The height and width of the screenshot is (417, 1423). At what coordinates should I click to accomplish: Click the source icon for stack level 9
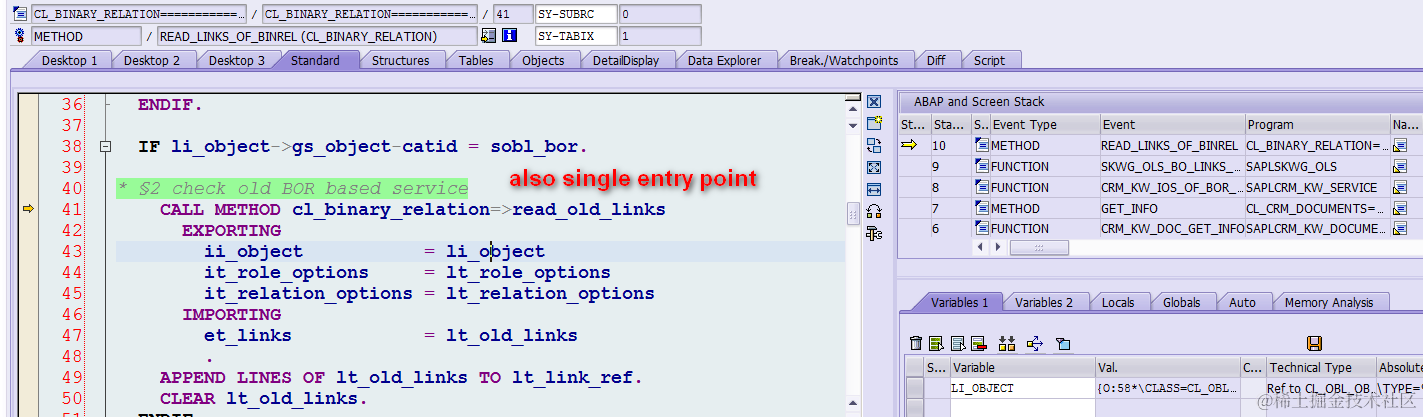(981, 167)
